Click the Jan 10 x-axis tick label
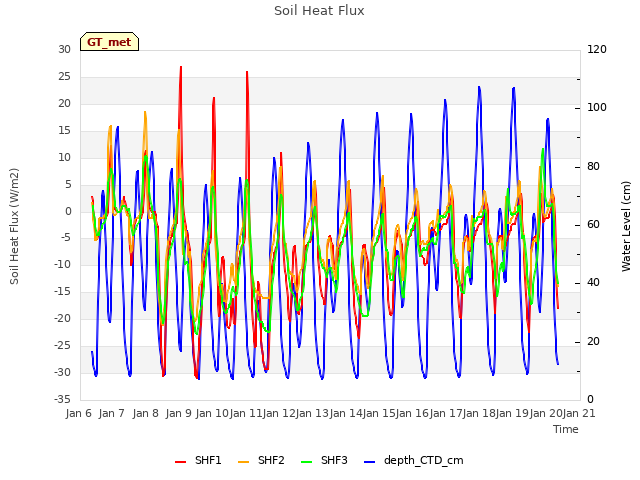 (x=212, y=413)
